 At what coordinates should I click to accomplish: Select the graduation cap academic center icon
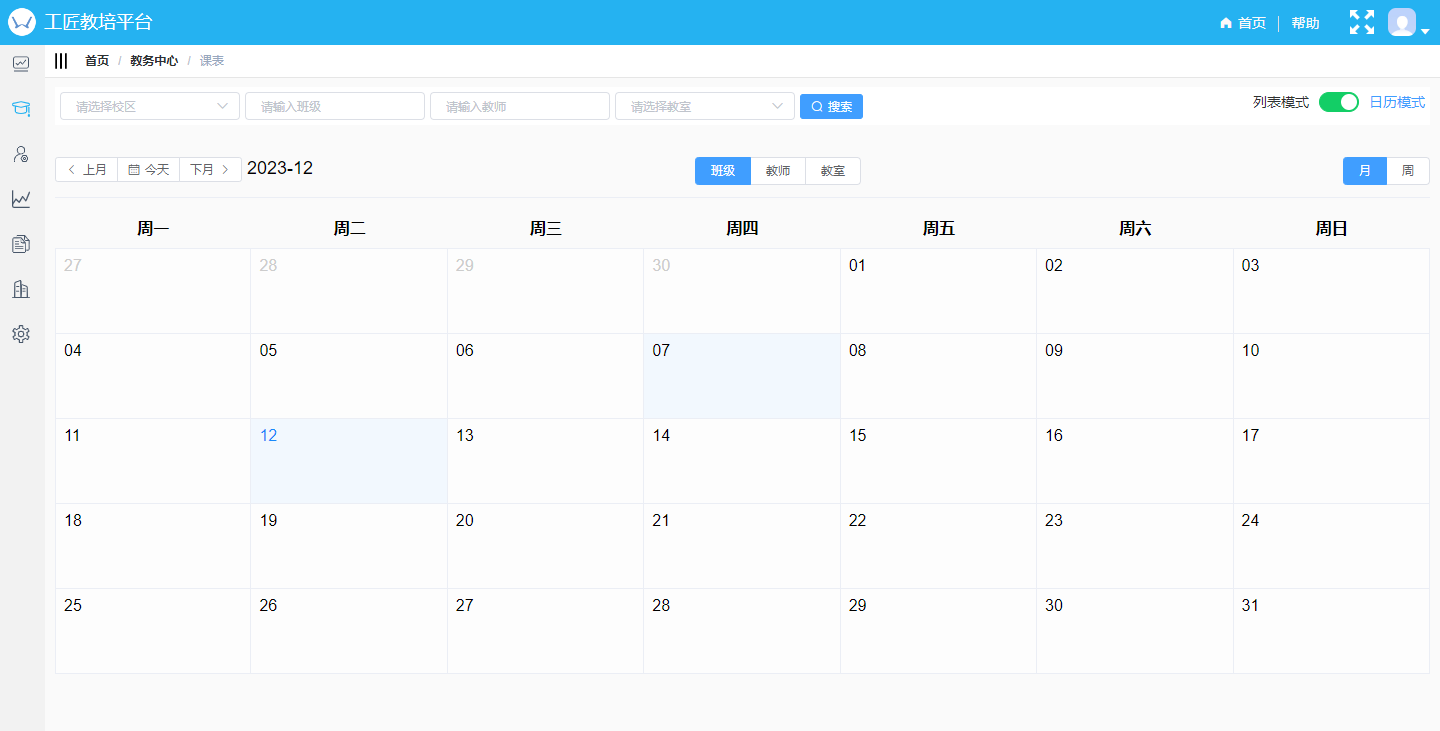click(x=21, y=108)
